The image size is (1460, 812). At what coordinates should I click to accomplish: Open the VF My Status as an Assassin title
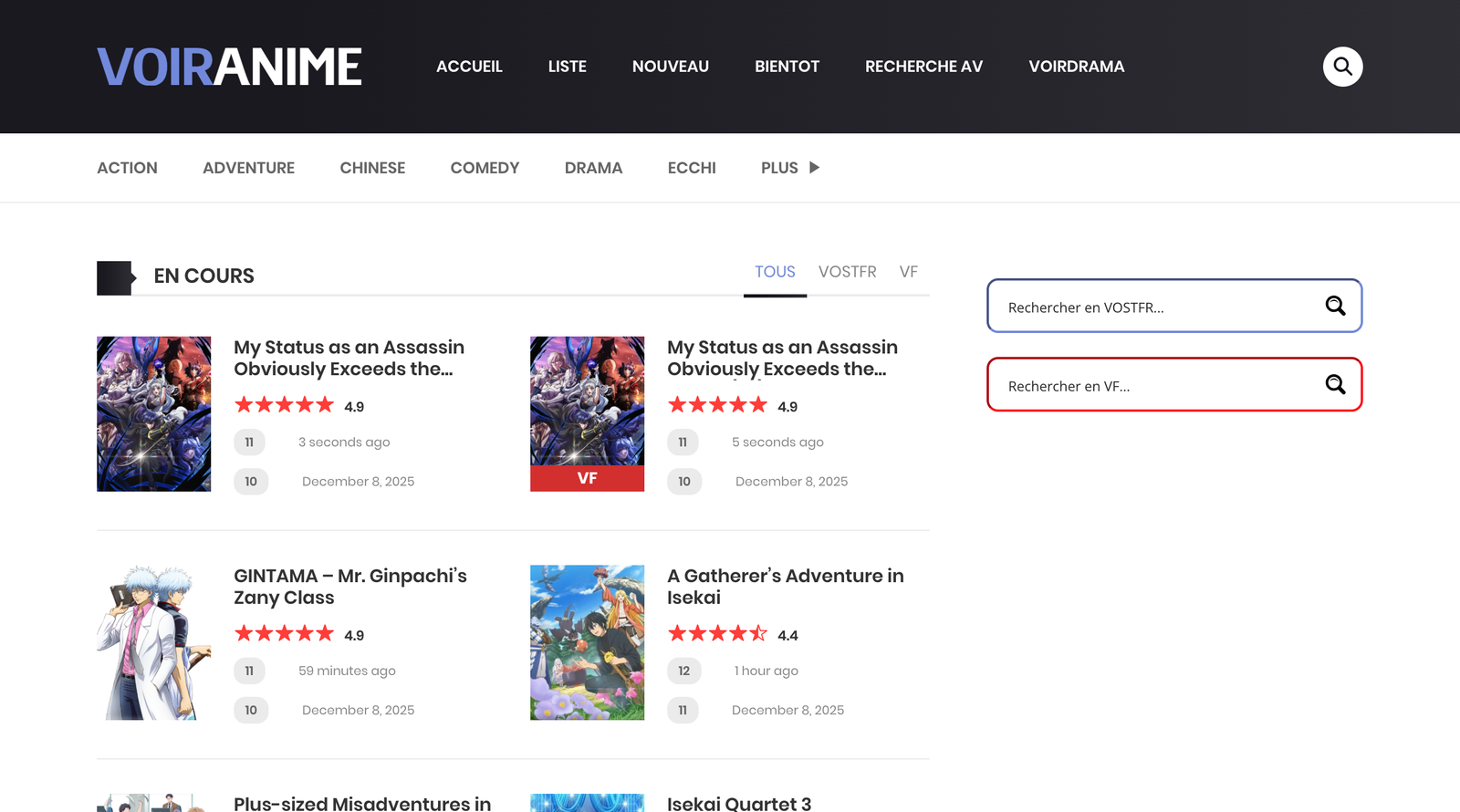tap(782, 359)
